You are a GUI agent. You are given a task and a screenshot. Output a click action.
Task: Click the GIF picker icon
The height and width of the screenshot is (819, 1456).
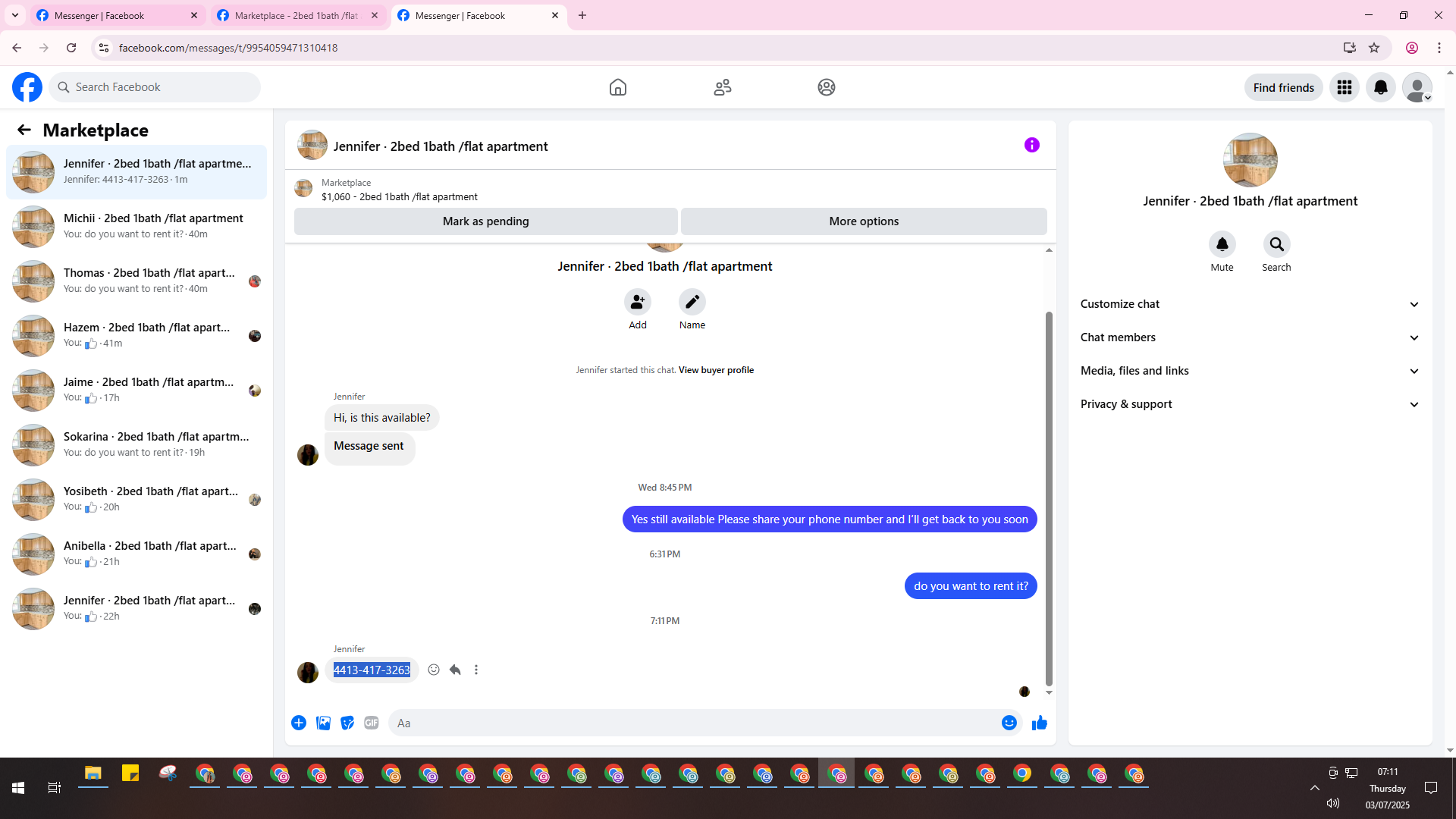371,723
